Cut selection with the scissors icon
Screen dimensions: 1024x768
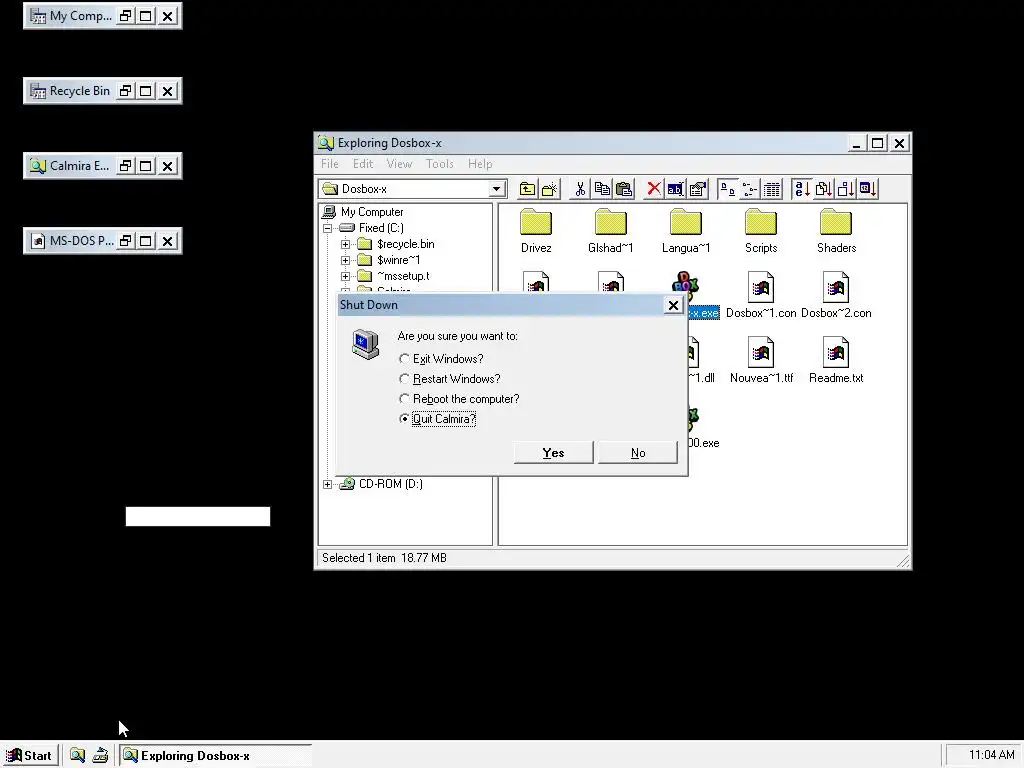(580, 189)
